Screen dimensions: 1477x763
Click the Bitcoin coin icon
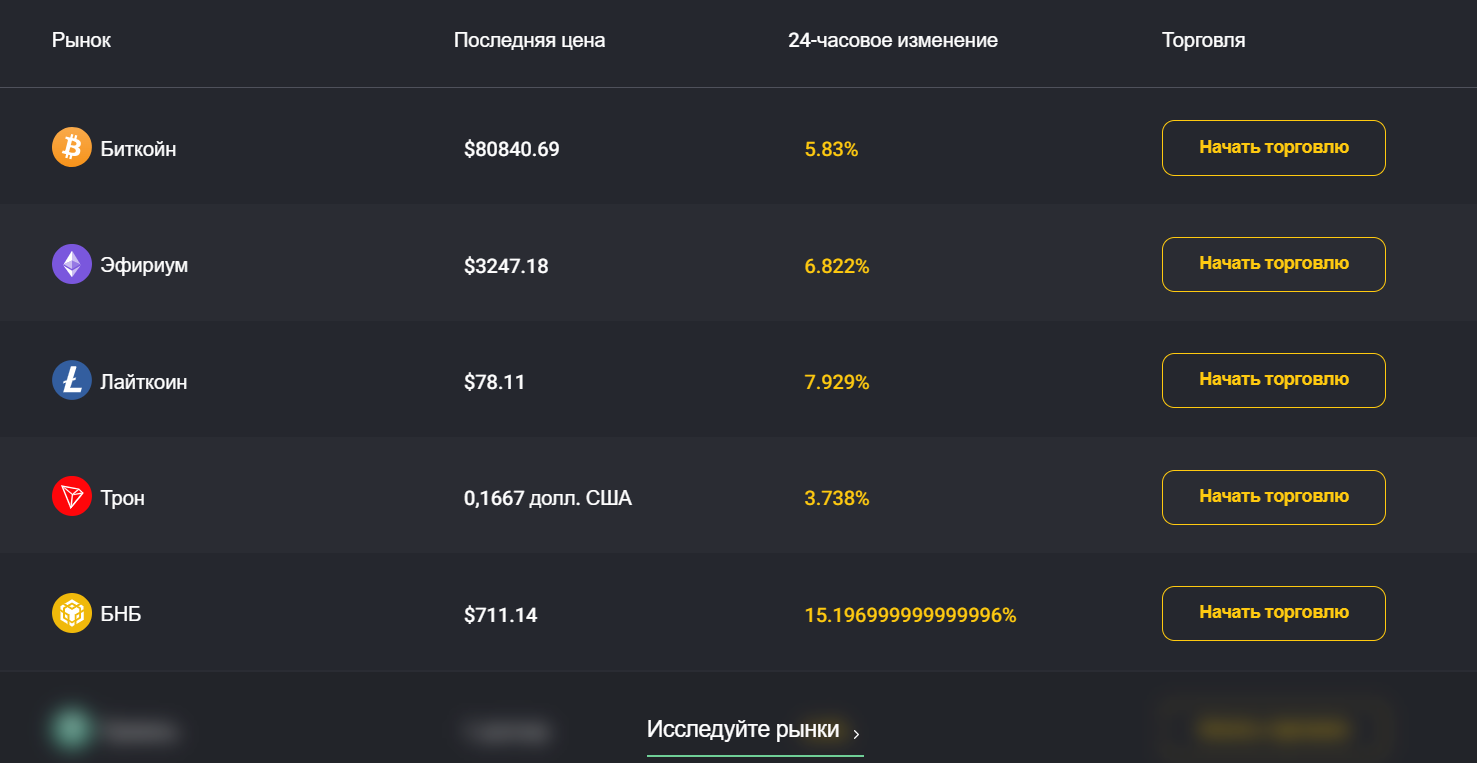point(72,148)
